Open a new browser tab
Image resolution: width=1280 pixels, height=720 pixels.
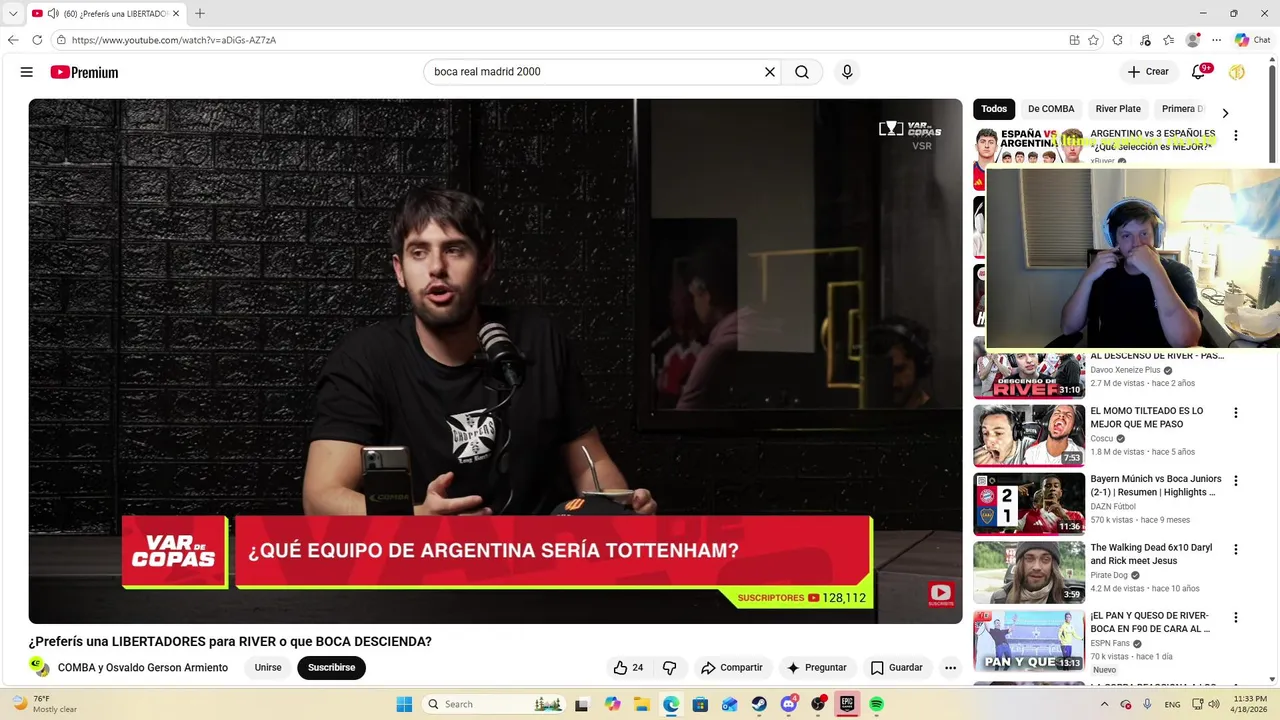point(200,14)
